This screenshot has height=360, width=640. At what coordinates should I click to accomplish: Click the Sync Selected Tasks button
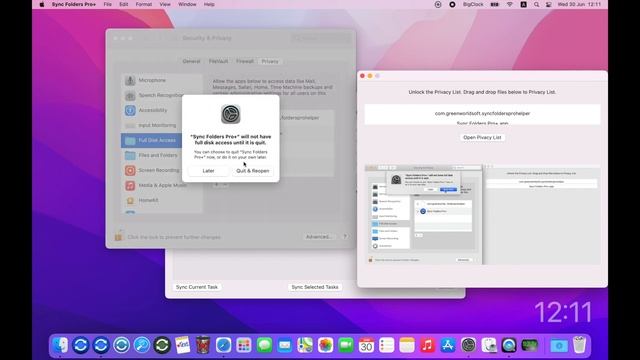pos(315,287)
